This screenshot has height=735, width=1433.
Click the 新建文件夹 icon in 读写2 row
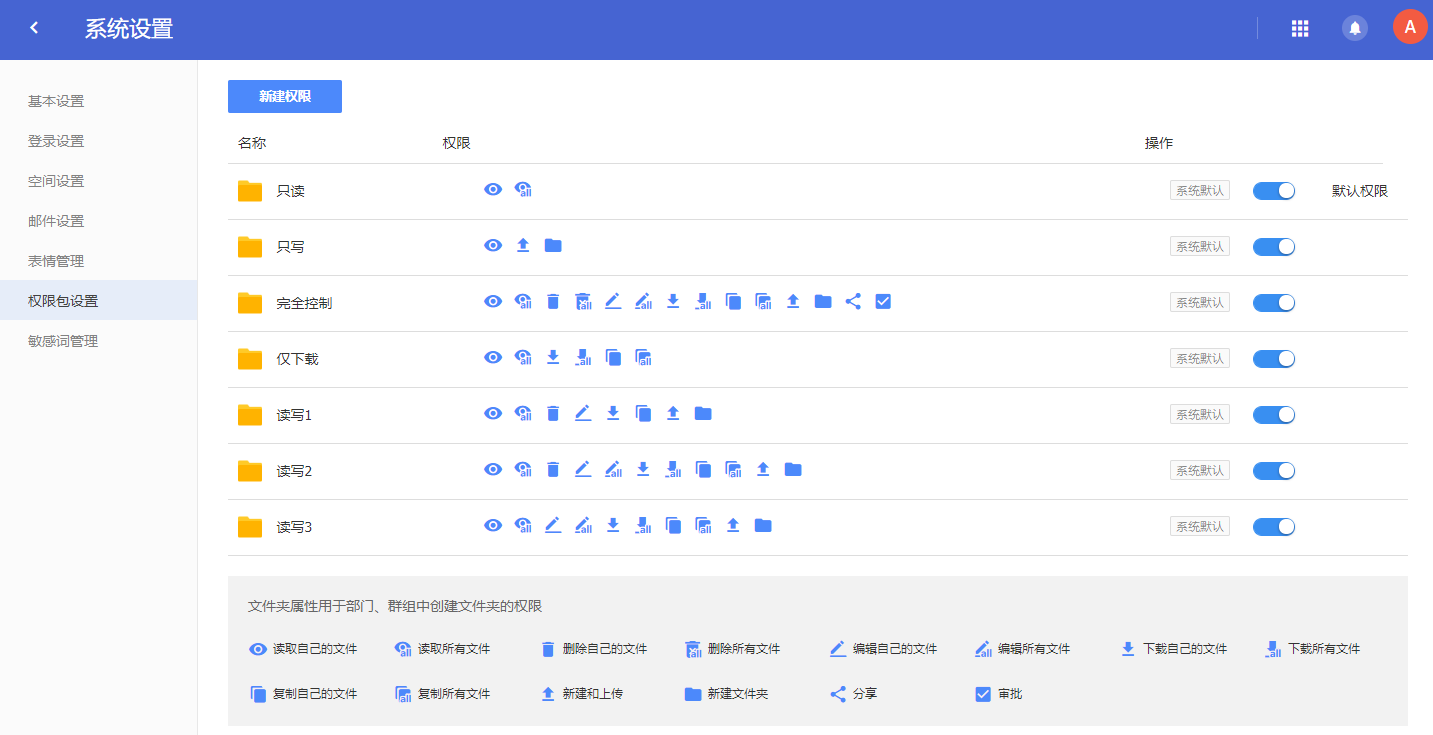tap(793, 469)
